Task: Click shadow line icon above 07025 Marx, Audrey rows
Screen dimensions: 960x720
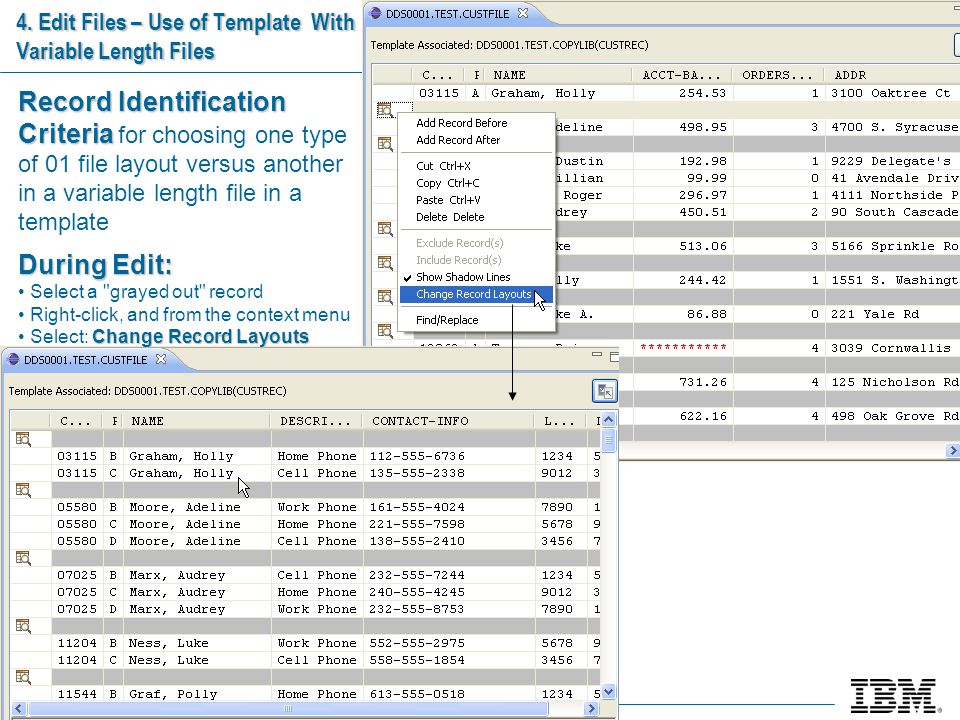Action: (23, 558)
